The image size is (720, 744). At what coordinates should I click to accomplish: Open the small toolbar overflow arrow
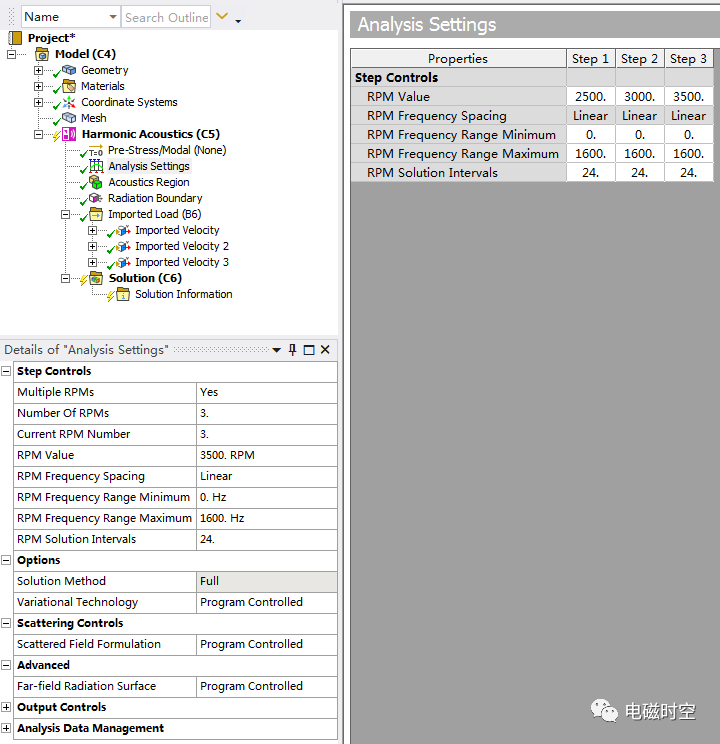pos(238,21)
